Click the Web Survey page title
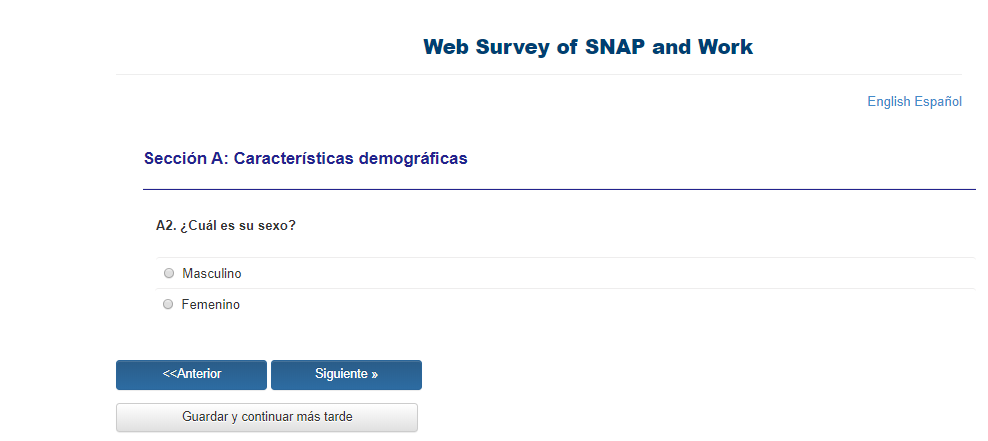988x441 pixels. click(588, 47)
